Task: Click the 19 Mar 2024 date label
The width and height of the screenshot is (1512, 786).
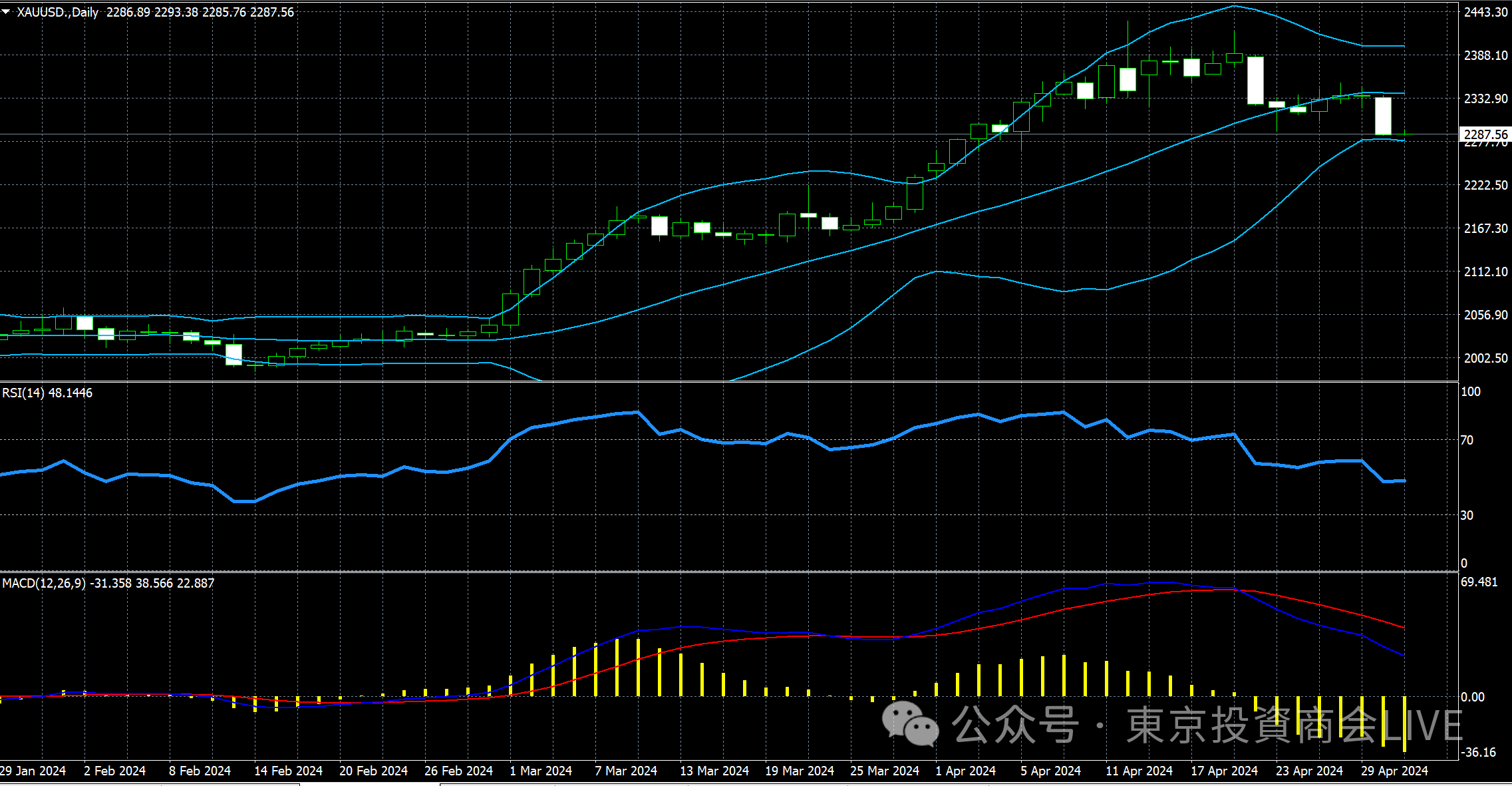Action: (800, 771)
